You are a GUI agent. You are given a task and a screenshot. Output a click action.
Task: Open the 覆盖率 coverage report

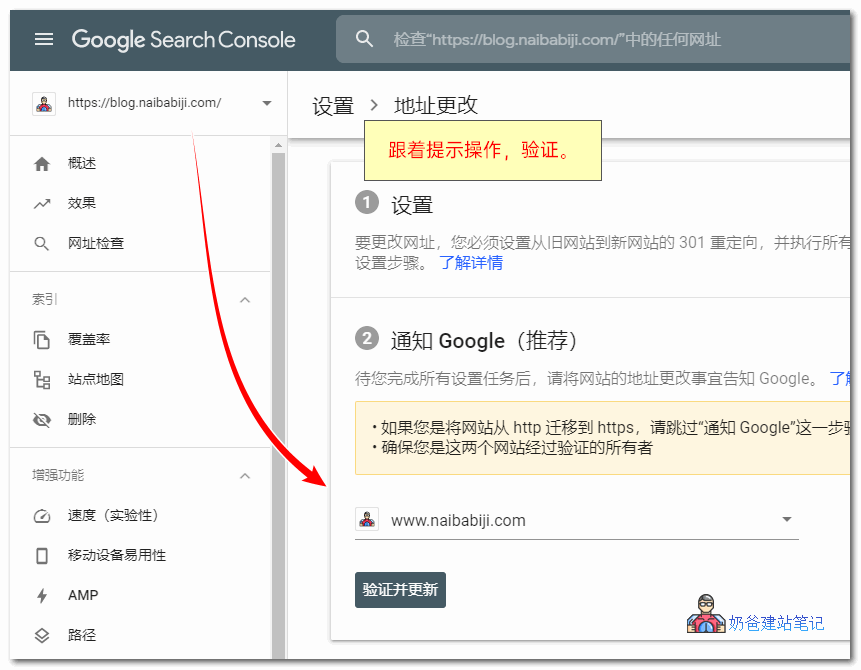pos(40,339)
